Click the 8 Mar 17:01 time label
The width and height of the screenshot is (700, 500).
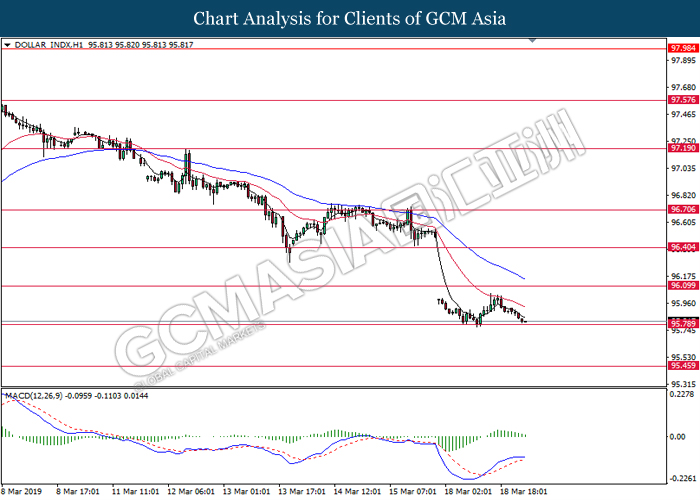78,492
